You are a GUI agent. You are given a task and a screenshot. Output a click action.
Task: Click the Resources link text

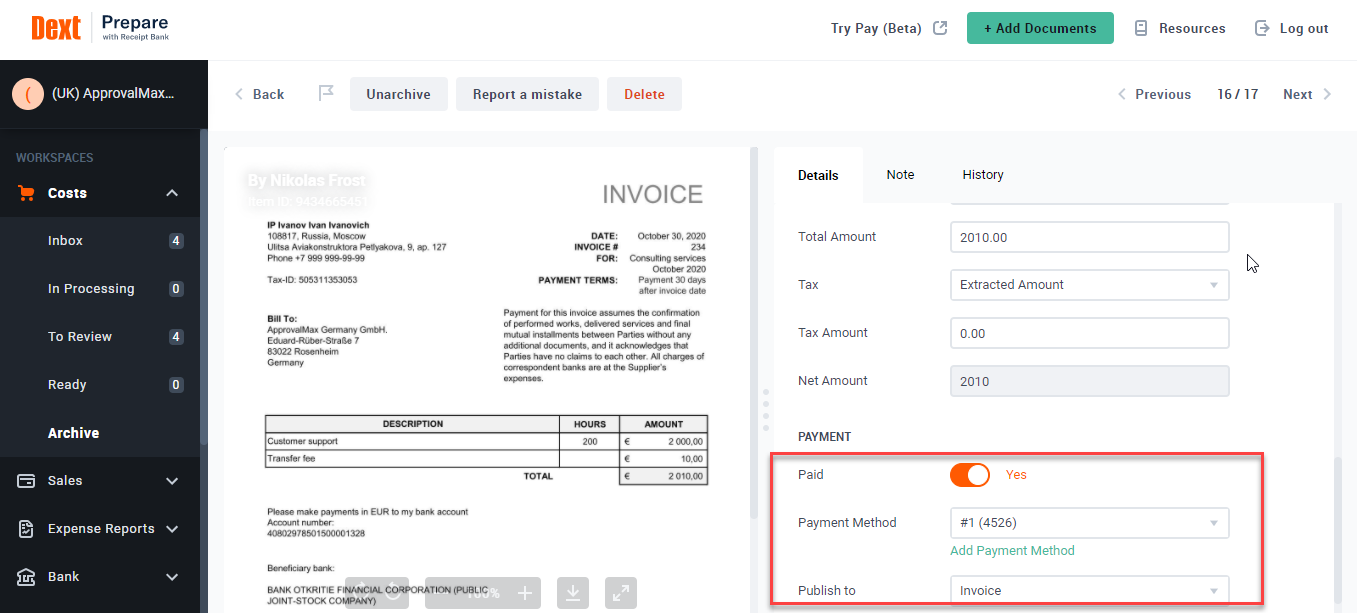click(x=1192, y=28)
